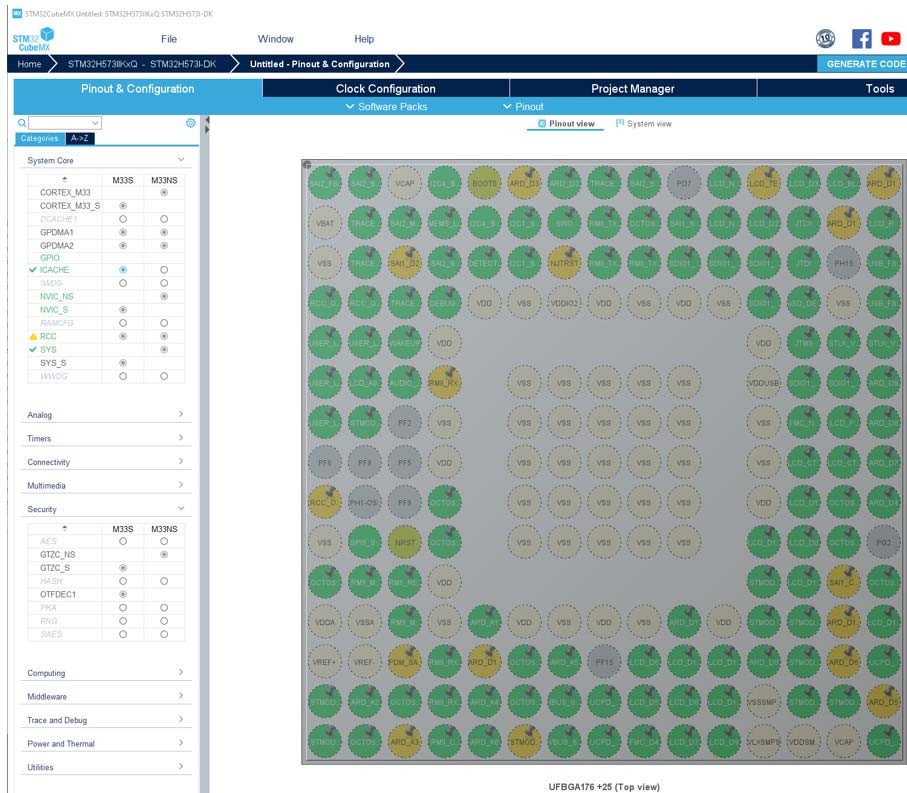Select the PF15 pin on the chip
The image size is (907, 793).
coord(604,662)
